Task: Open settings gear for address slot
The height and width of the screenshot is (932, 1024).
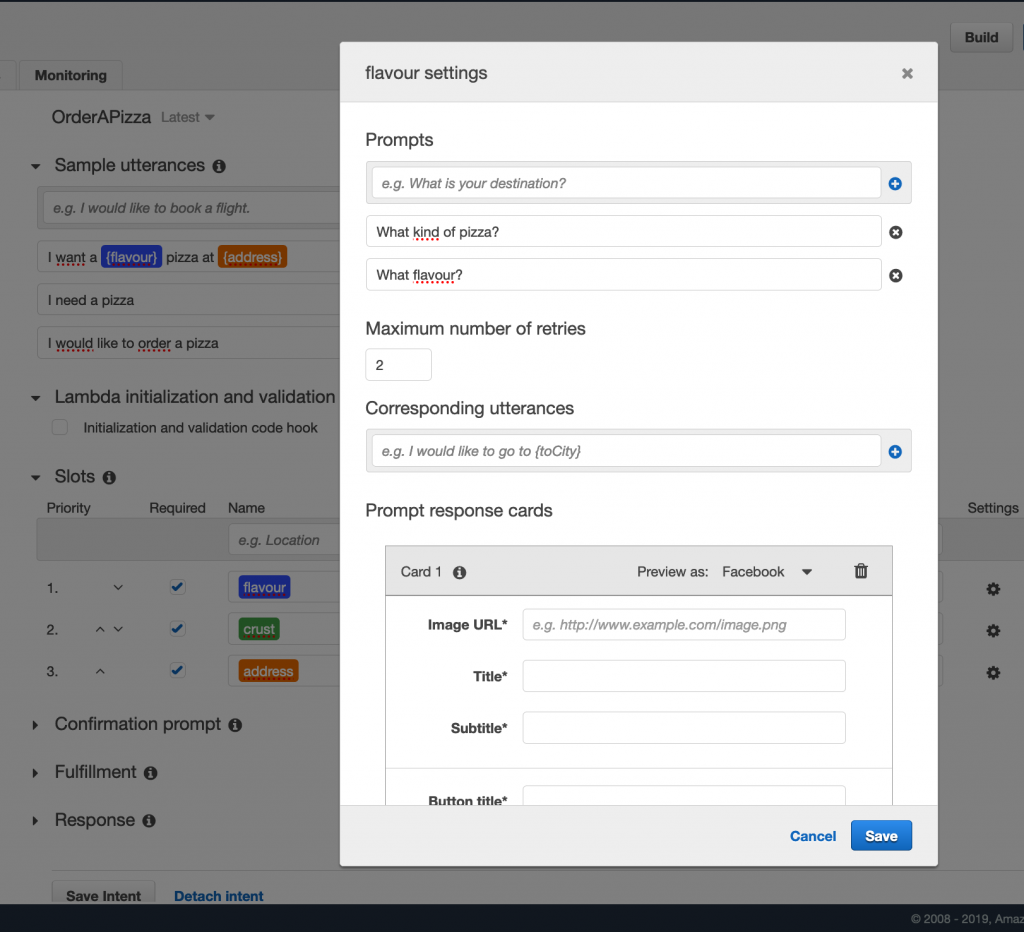Action: 993,673
